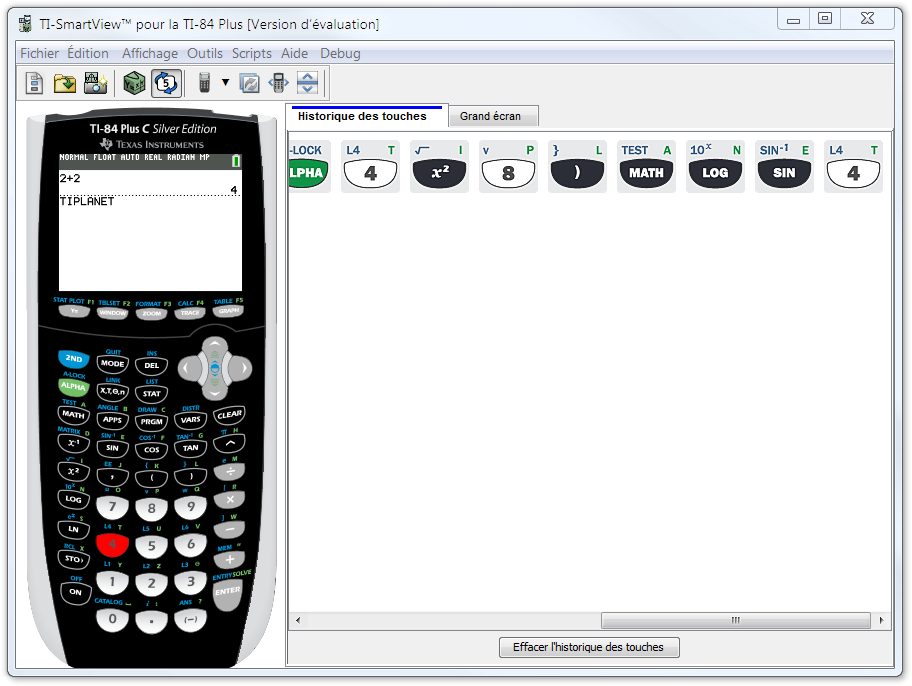
Task: Tap the 5 key on calculator
Action: click(x=151, y=546)
